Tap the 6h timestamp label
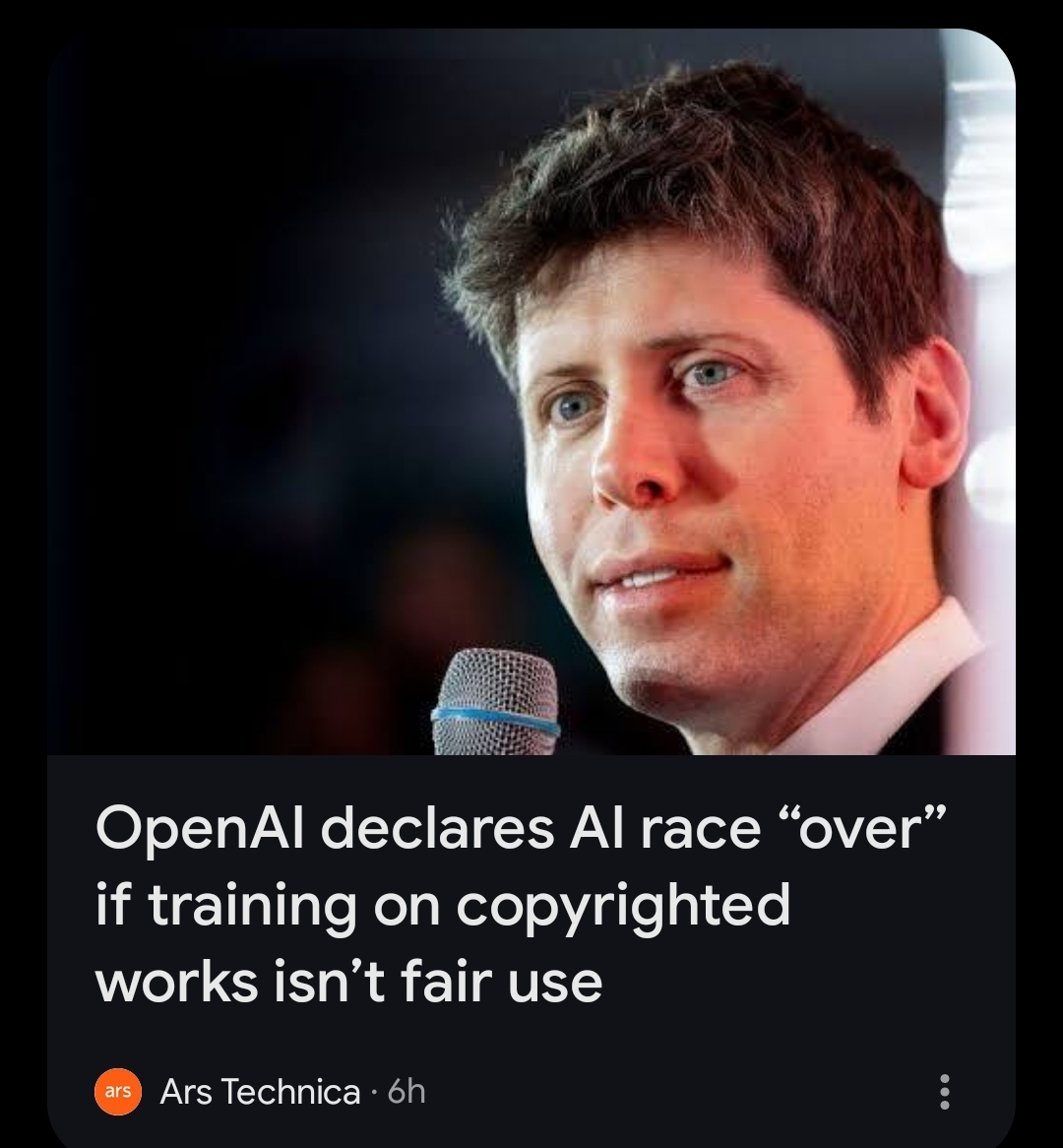The image size is (1063, 1148). (406, 1092)
